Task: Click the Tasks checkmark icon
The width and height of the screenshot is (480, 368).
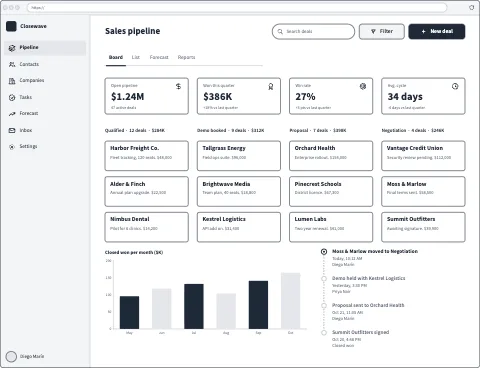Action: (12, 97)
